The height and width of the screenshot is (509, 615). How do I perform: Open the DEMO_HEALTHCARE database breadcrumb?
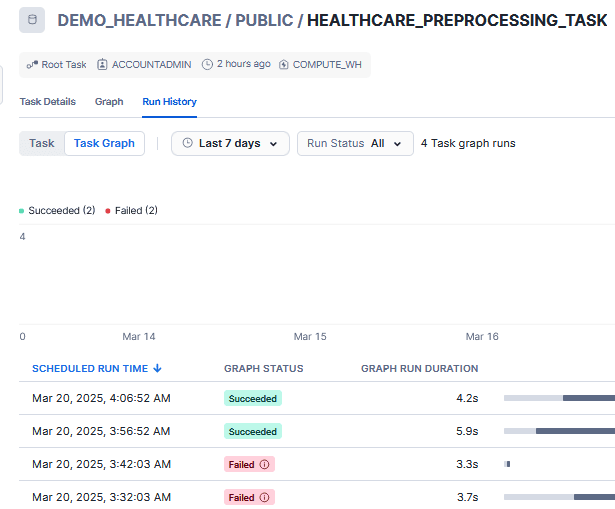click(140, 20)
